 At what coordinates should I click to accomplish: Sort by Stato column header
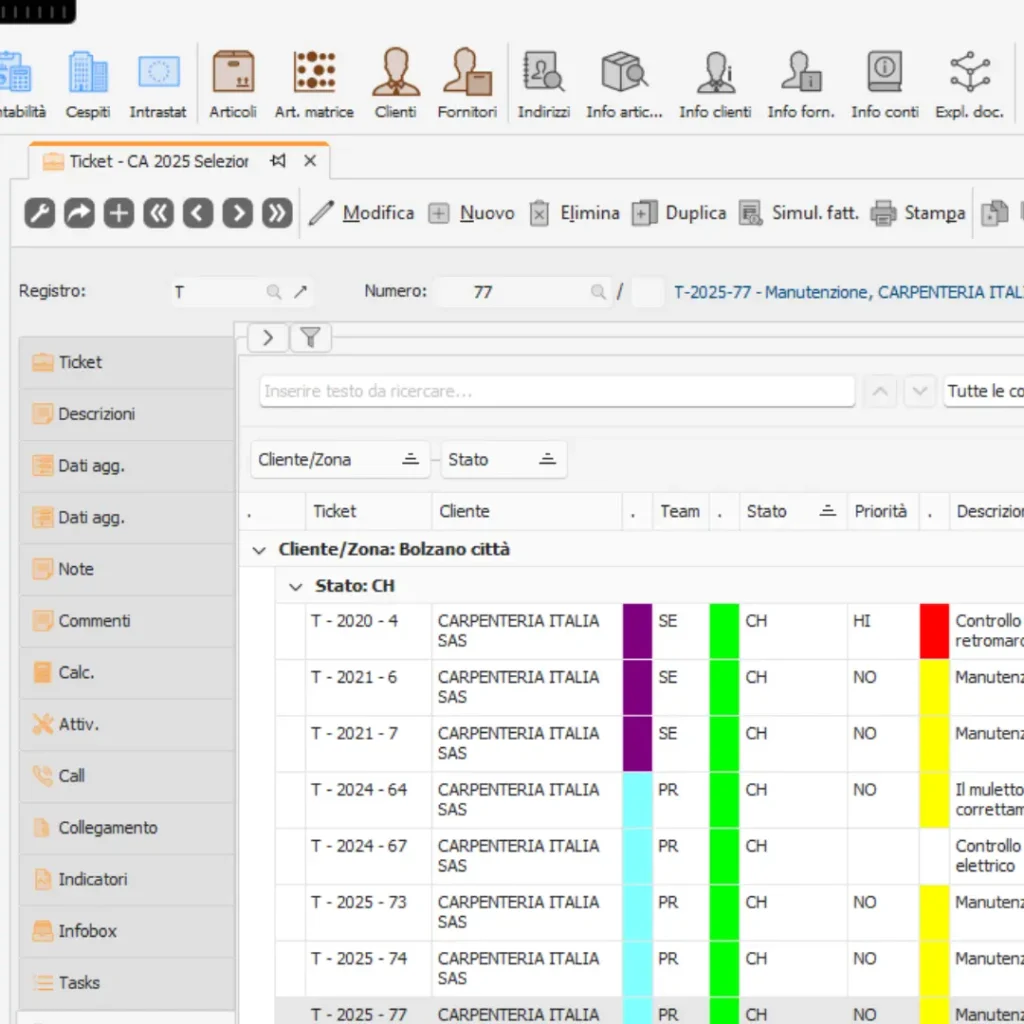pyautogui.click(x=792, y=511)
